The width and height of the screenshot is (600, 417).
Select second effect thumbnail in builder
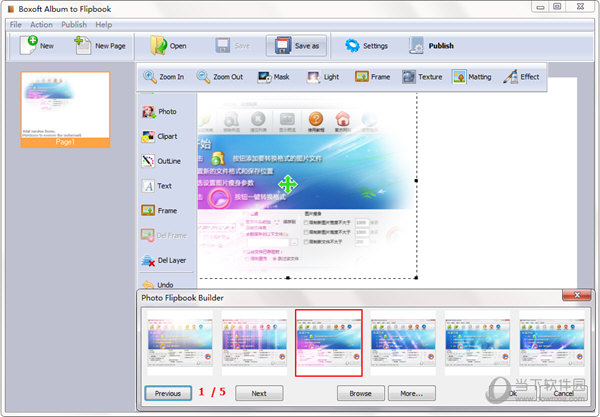tap(254, 343)
